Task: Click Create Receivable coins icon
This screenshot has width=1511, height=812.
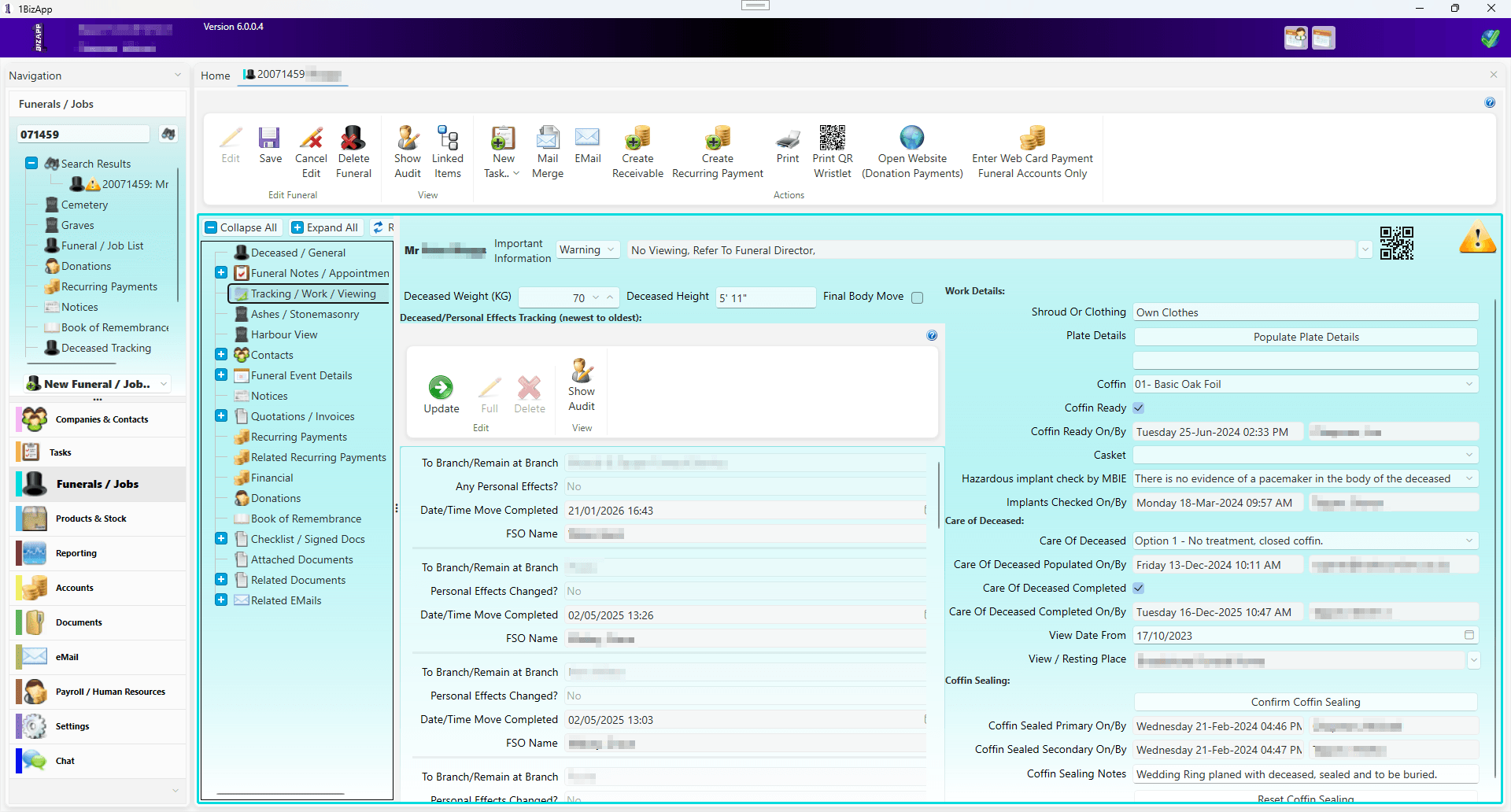Action: pyautogui.click(x=637, y=138)
